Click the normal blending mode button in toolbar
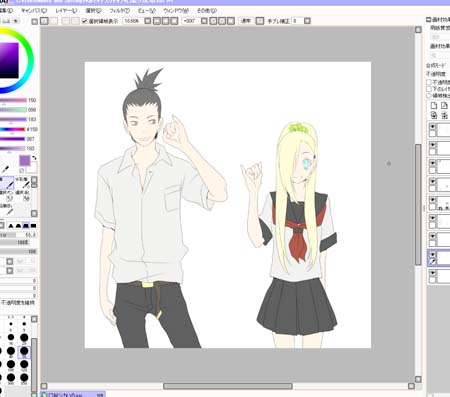The image size is (450, 397). click(246, 21)
